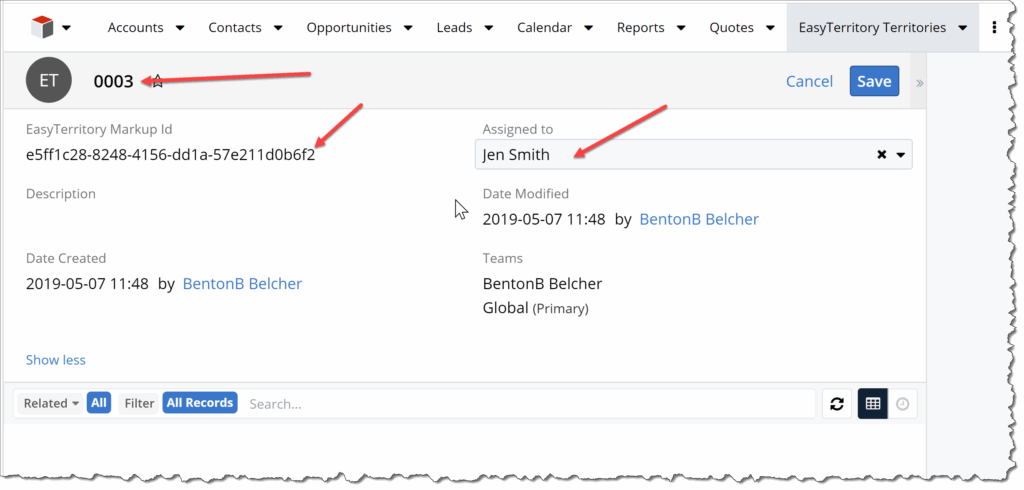Expand the Accounts module dropdown arrow

[180, 28]
